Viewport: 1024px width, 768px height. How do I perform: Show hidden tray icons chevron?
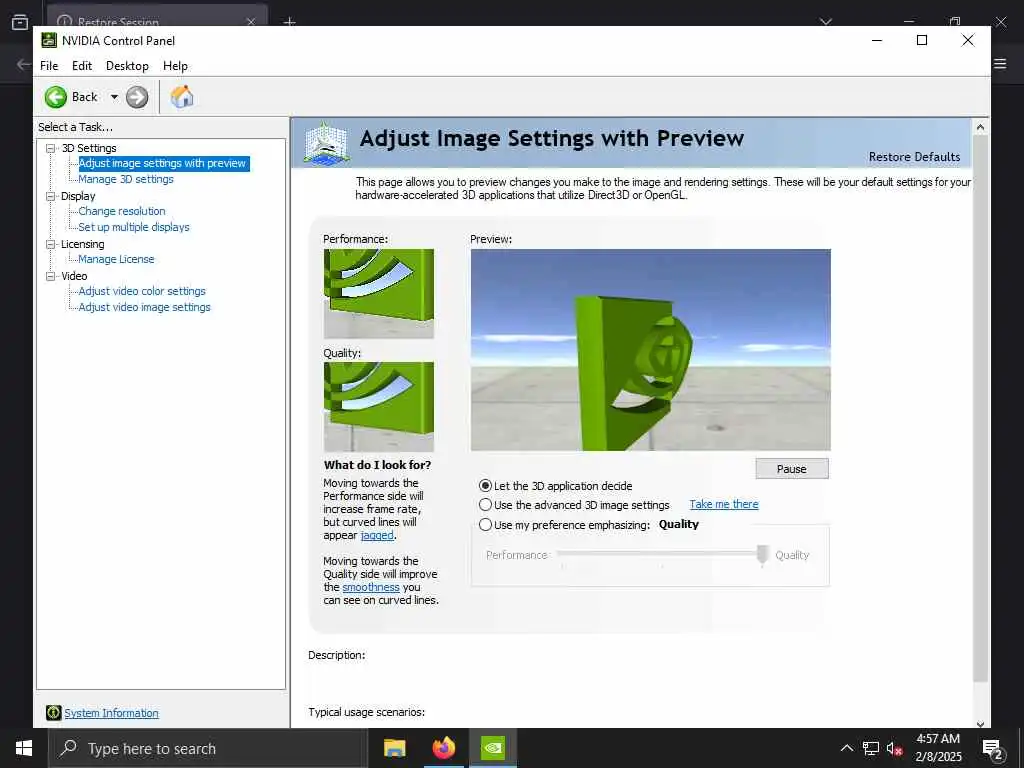tap(846, 748)
